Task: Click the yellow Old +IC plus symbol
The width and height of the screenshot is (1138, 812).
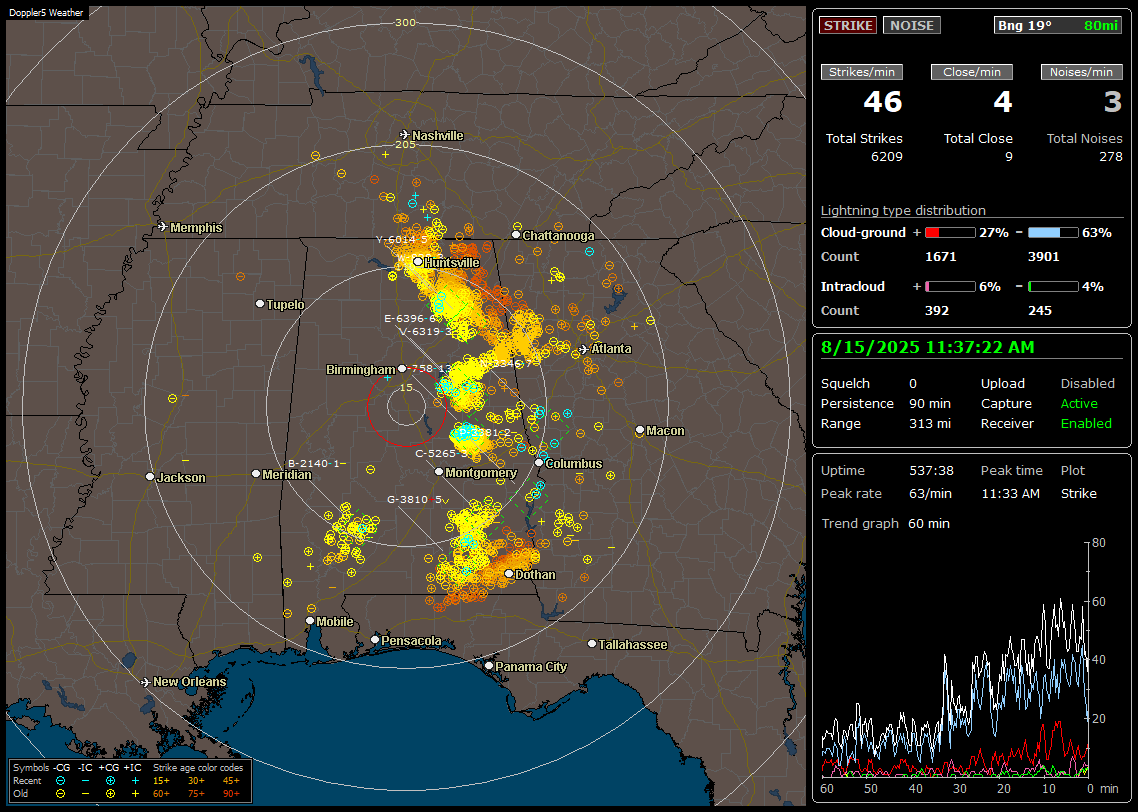Action: pos(135,794)
